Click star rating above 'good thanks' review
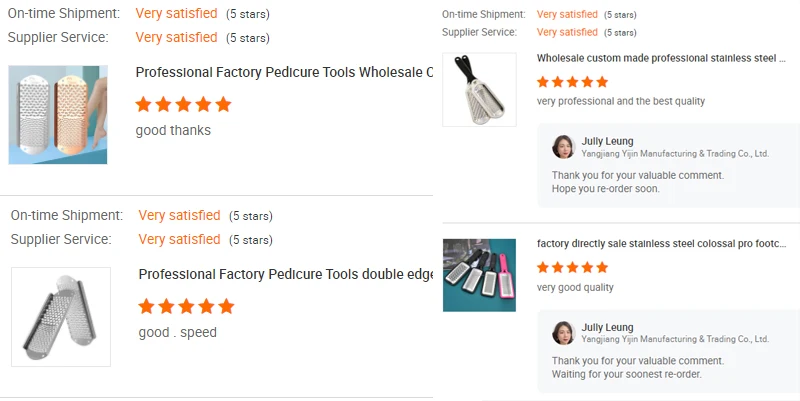Viewport: 800px width, 401px height. click(x=183, y=104)
